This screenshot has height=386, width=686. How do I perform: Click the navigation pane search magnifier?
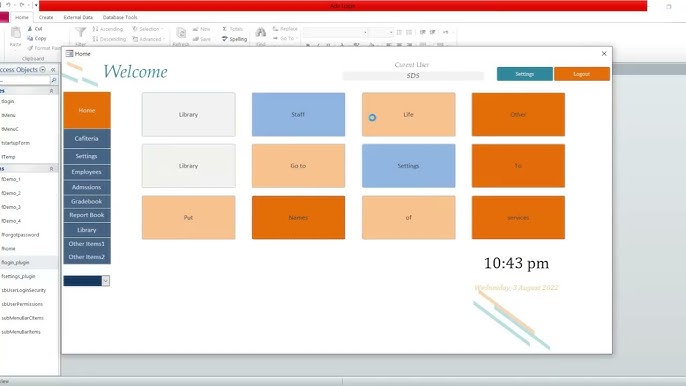tap(54, 81)
